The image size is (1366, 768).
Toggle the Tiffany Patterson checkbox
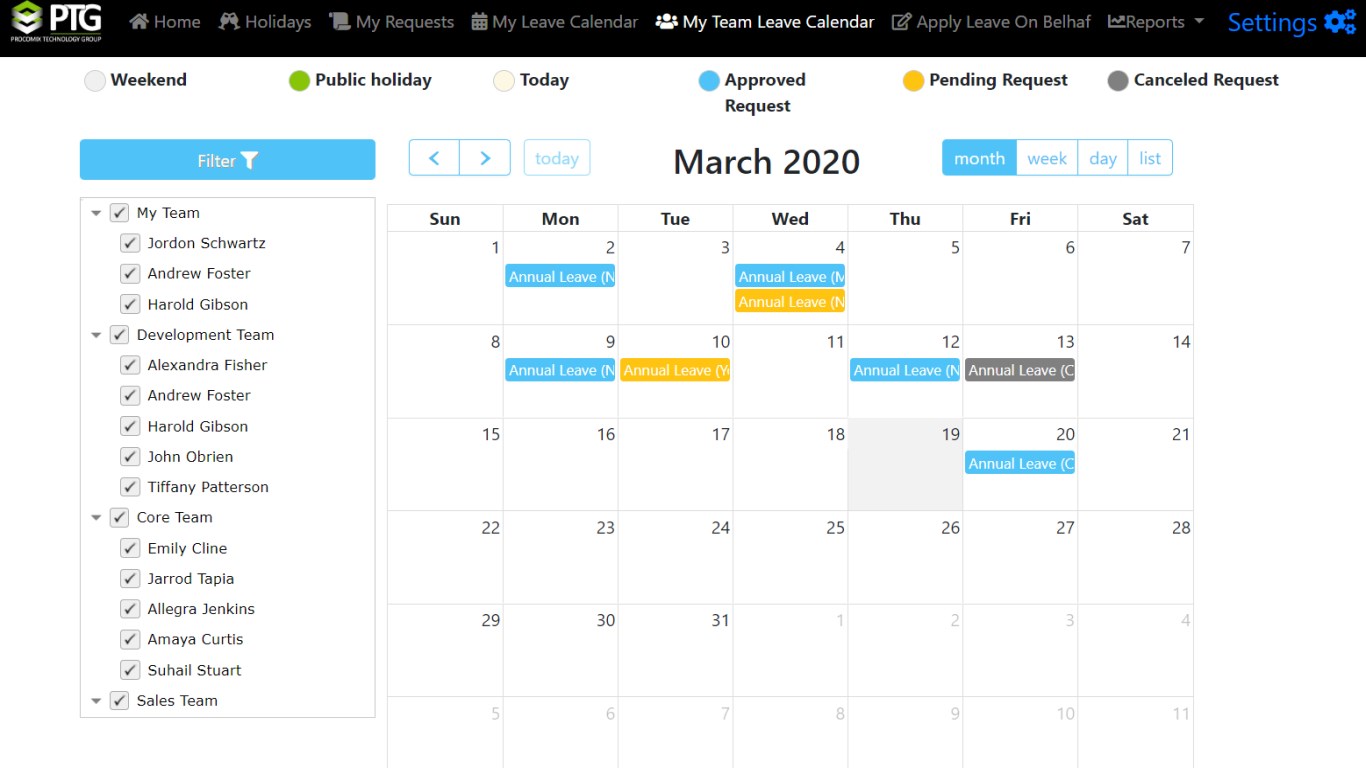point(130,487)
